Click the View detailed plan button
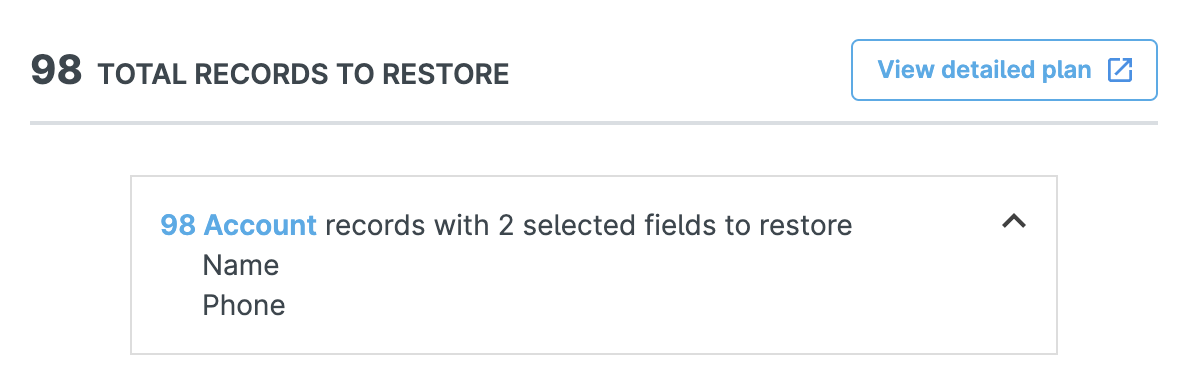This screenshot has width=1198, height=390. tap(1004, 70)
